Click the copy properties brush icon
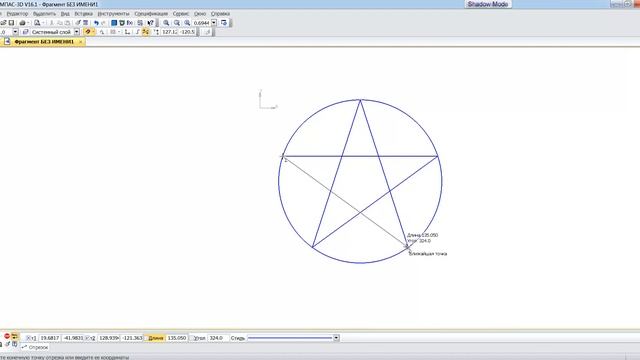The image size is (640, 360). [x=78, y=23]
